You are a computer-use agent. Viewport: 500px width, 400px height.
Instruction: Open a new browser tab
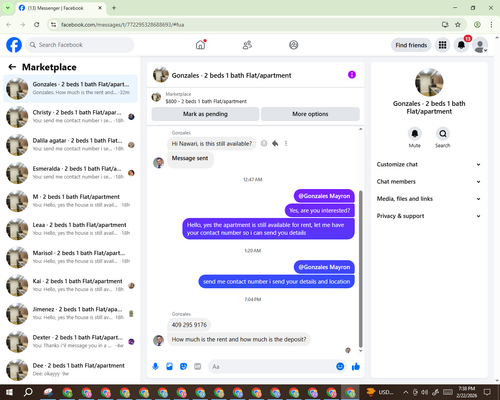coord(114,8)
